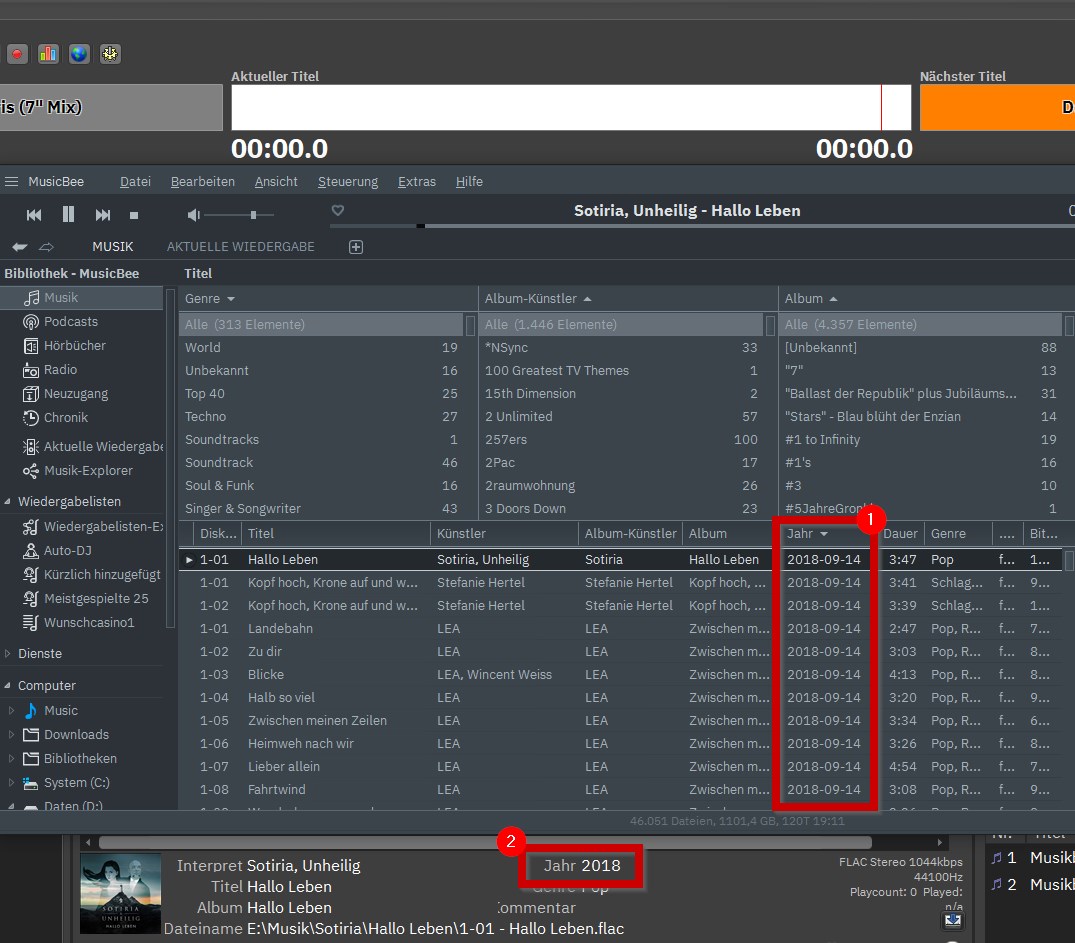This screenshot has height=943, width=1075.
Task: Open Genre column dropdown
Action: point(231,299)
